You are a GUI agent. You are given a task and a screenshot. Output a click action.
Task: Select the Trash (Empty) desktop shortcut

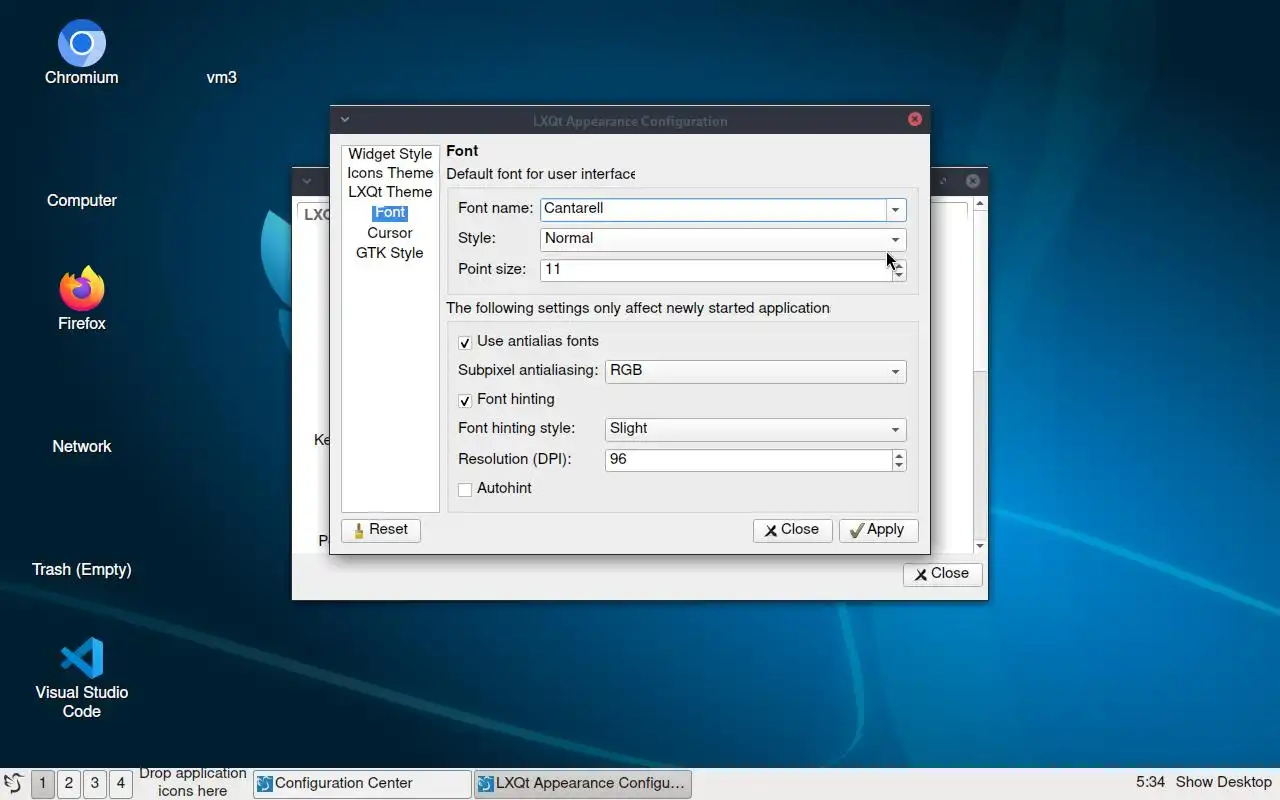coord(81,569)
